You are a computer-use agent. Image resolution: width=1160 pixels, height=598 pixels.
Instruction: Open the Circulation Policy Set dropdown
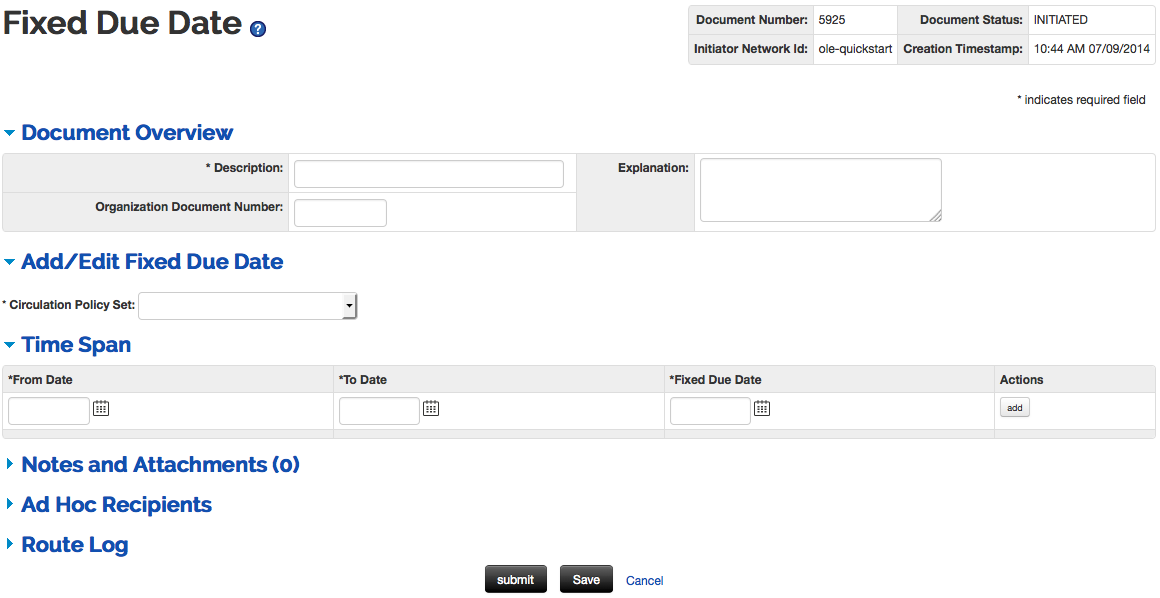click(x=248, y=306)
